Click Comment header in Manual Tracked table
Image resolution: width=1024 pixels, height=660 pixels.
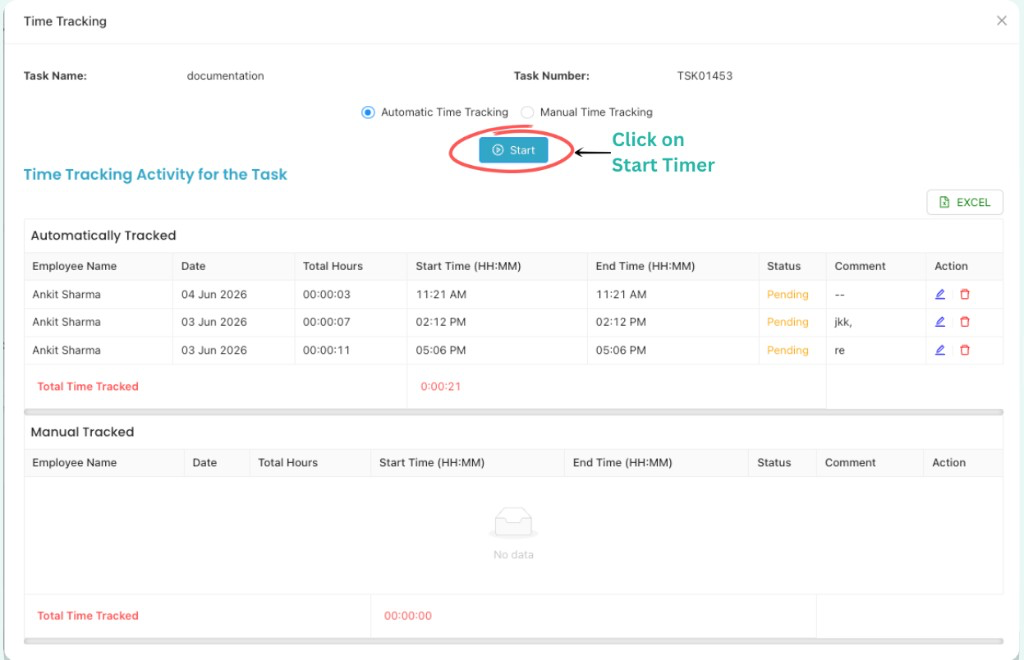(850, 462)
